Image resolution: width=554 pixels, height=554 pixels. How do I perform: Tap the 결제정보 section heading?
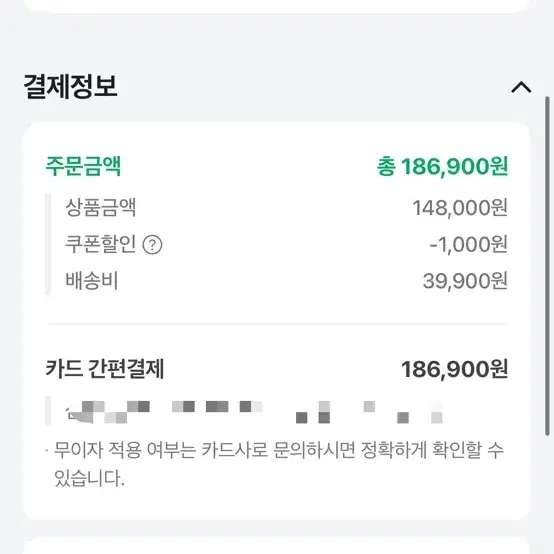coord(70,86)
